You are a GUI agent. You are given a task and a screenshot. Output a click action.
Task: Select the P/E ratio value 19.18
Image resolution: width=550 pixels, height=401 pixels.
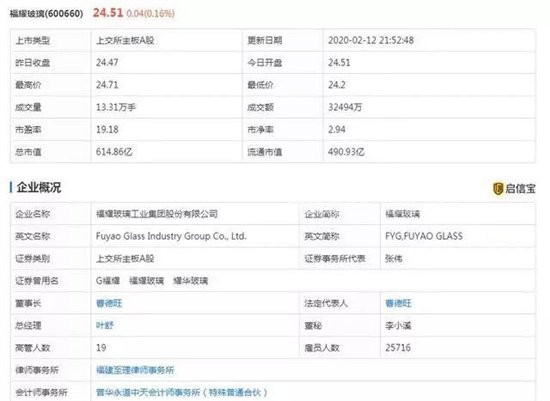click(107, 129)
